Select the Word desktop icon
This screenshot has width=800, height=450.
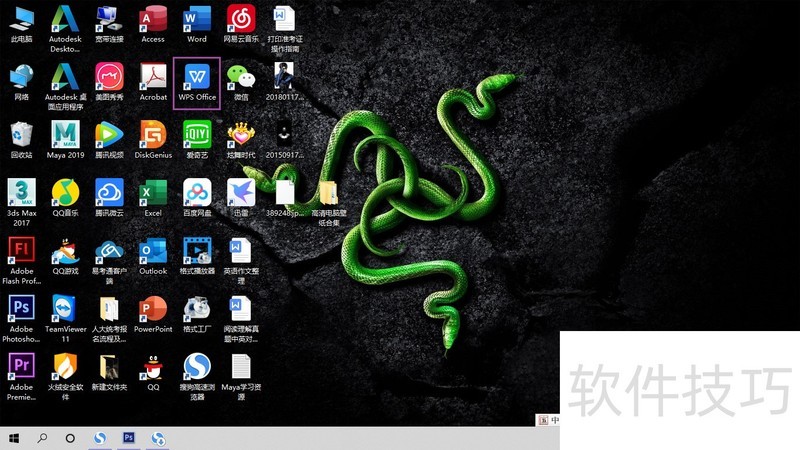click(x=197, y=24)
